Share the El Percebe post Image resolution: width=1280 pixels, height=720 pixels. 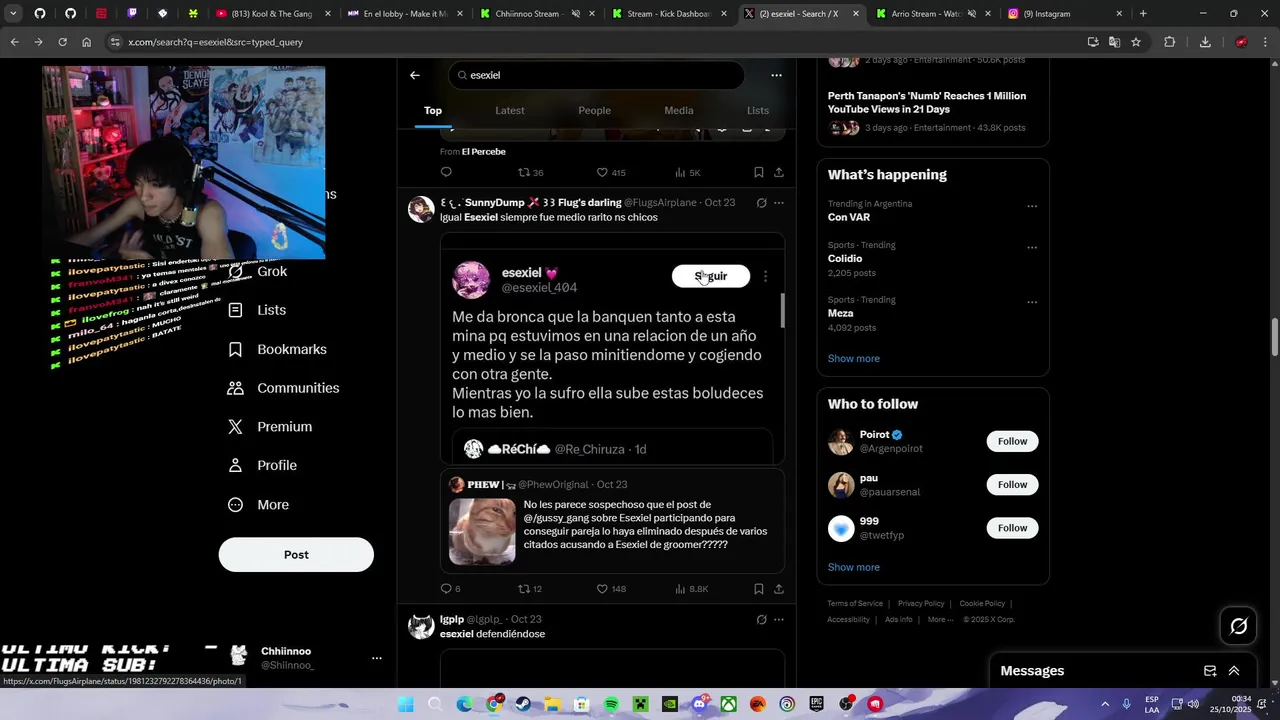779,173
